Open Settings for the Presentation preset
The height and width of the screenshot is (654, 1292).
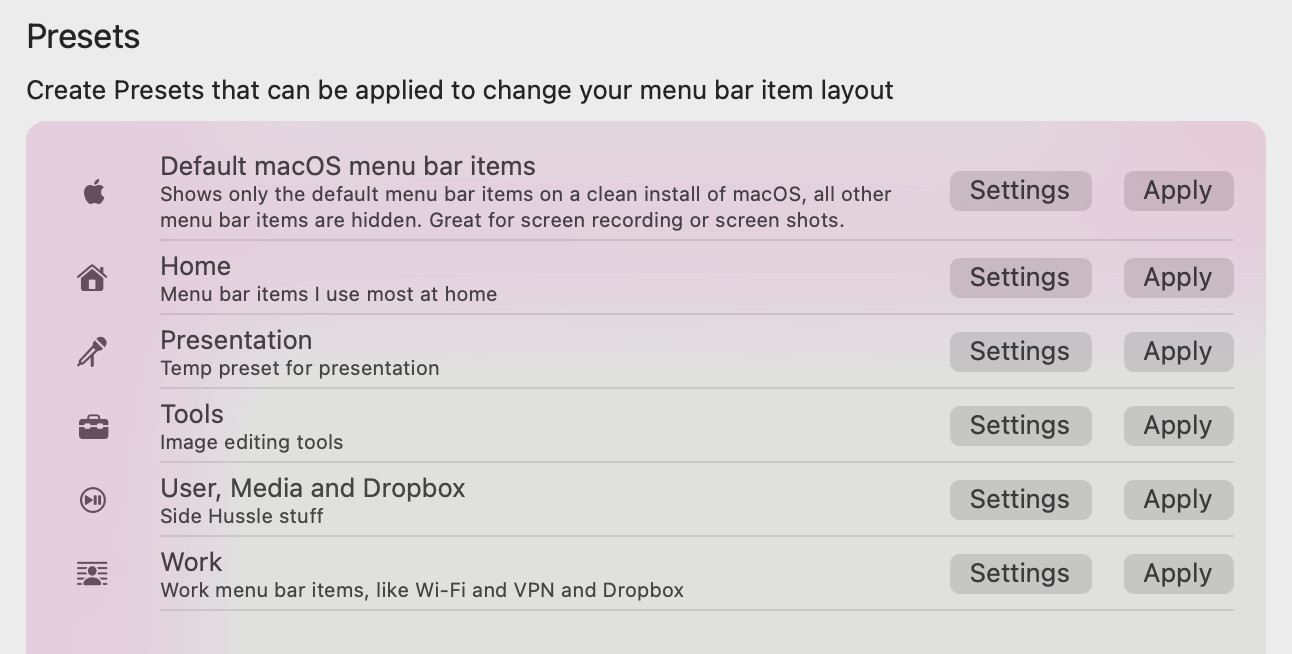point(1020,352)
